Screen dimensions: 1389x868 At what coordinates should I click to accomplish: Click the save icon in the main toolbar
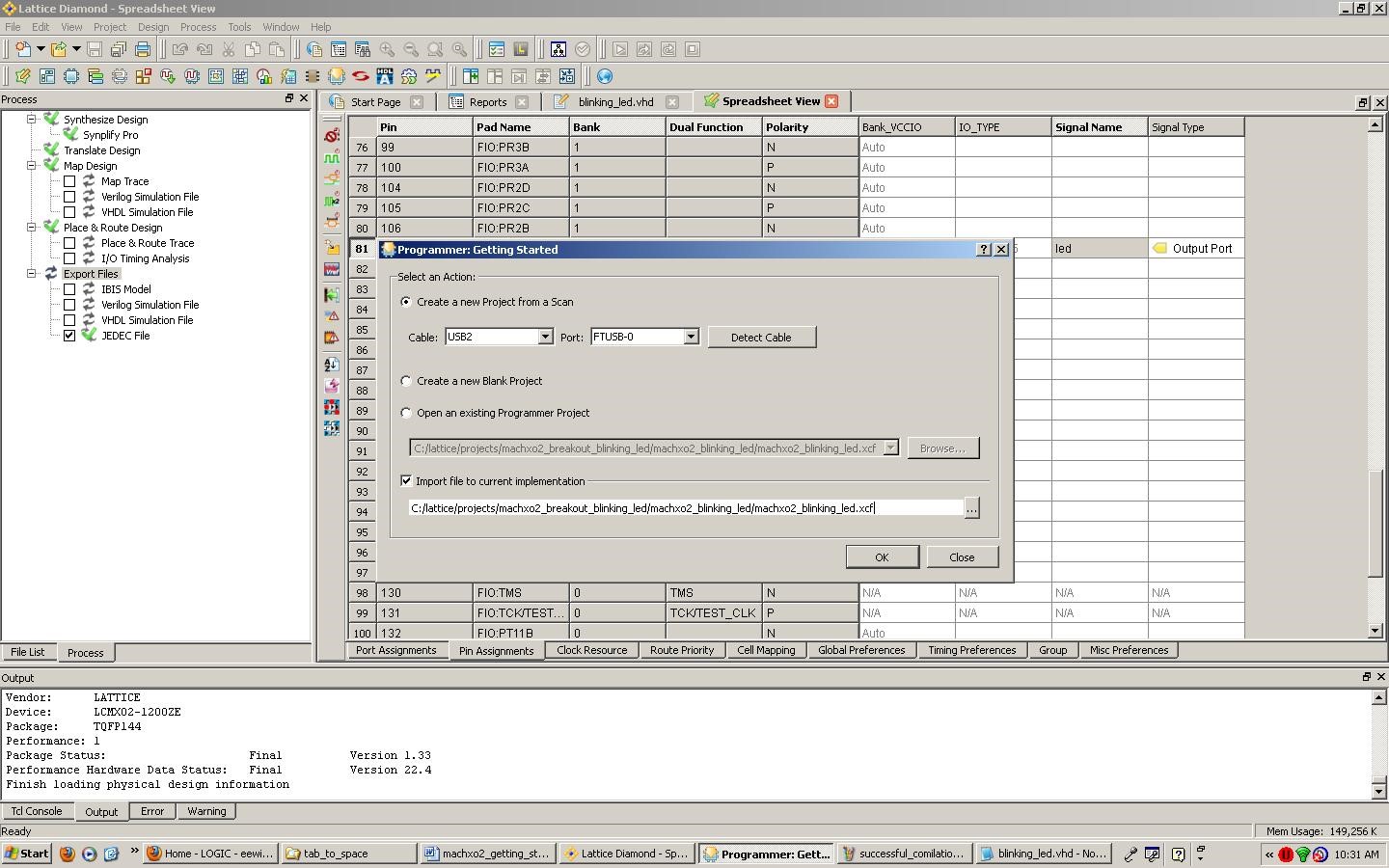click(x=95, y=49)
